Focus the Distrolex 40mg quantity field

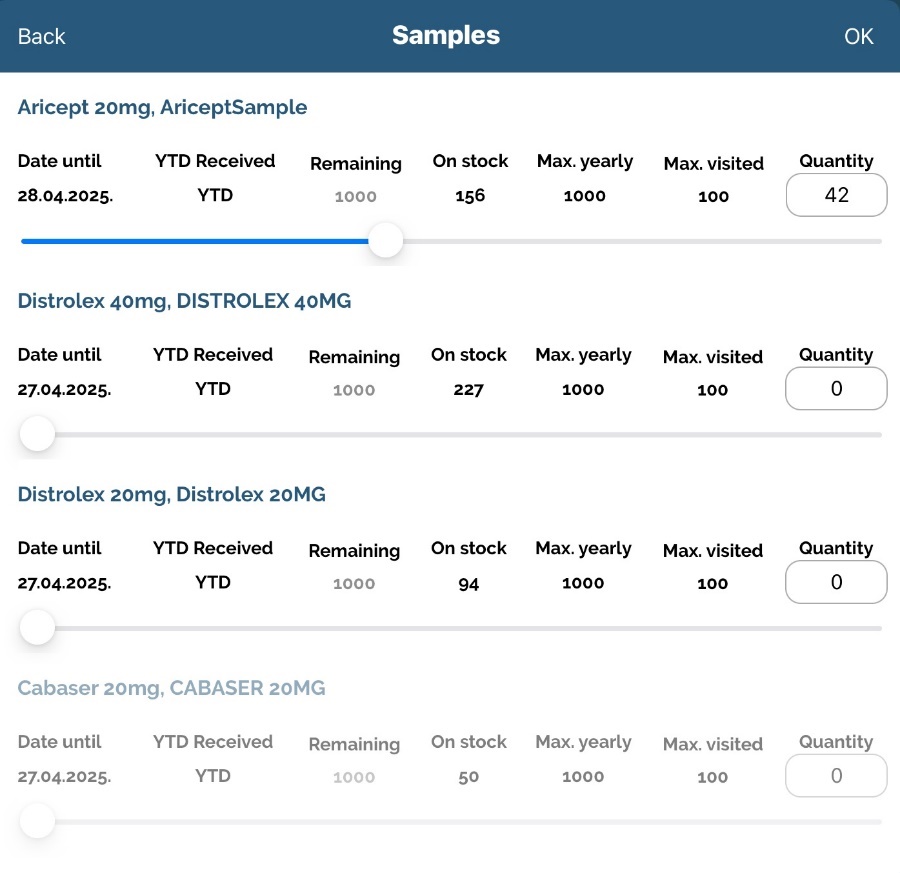836,389
